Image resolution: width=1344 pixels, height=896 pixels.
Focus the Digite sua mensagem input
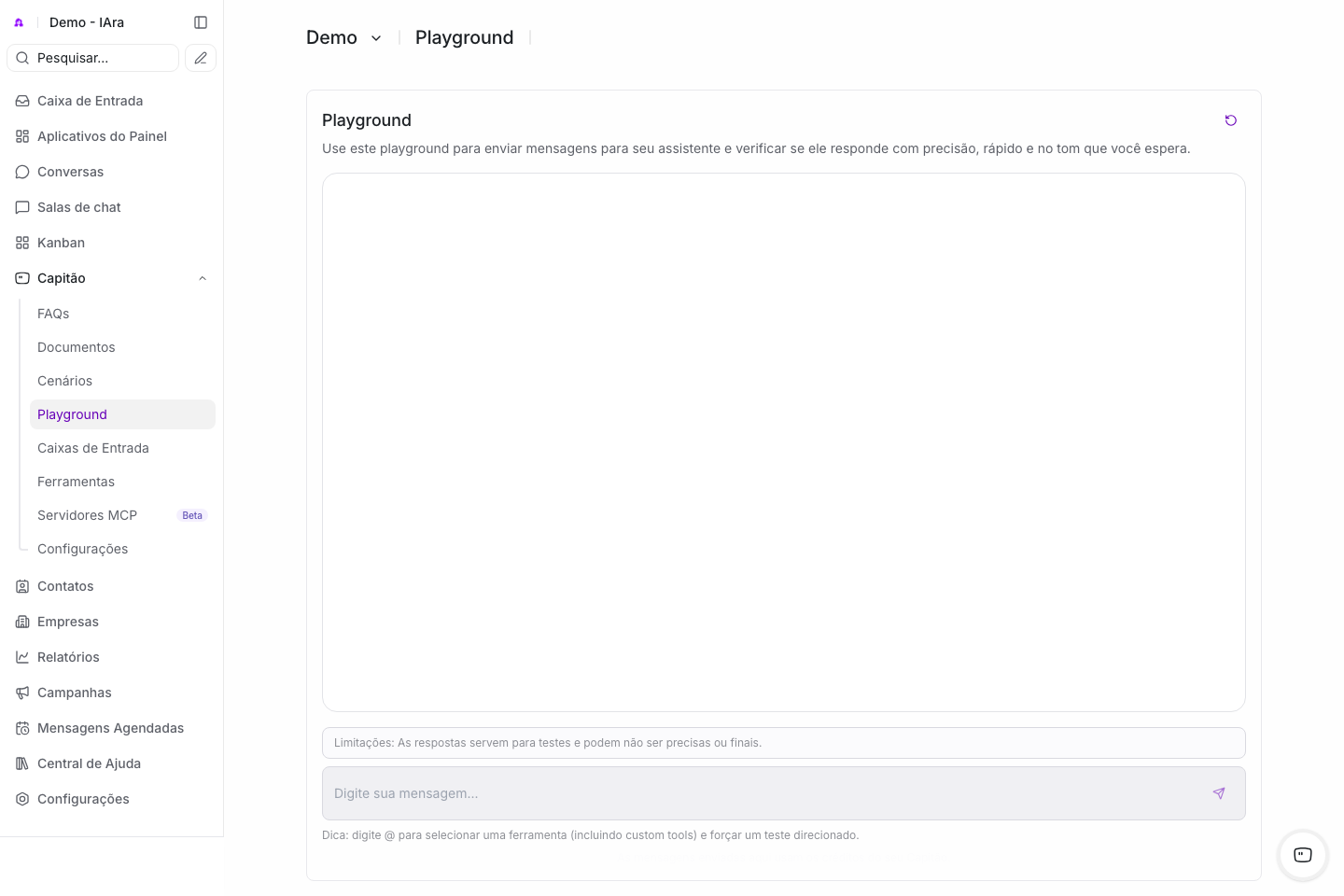click(784, 793)
